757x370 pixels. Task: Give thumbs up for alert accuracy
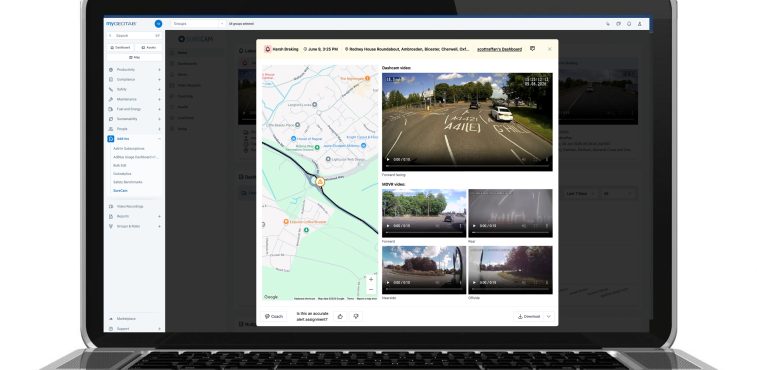[x=340, y=316]
